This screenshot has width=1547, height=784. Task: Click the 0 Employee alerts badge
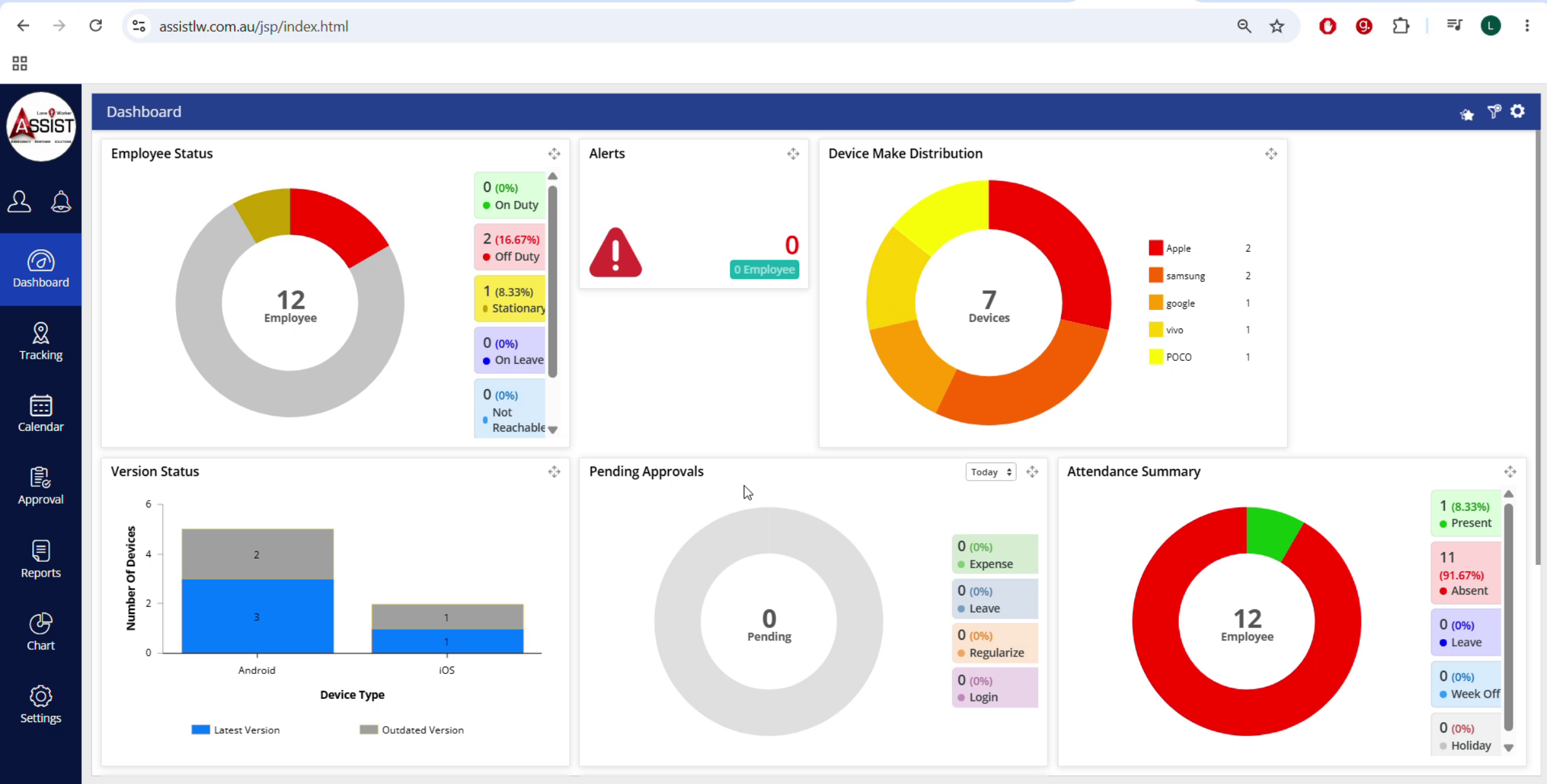(x=764, y=269)
